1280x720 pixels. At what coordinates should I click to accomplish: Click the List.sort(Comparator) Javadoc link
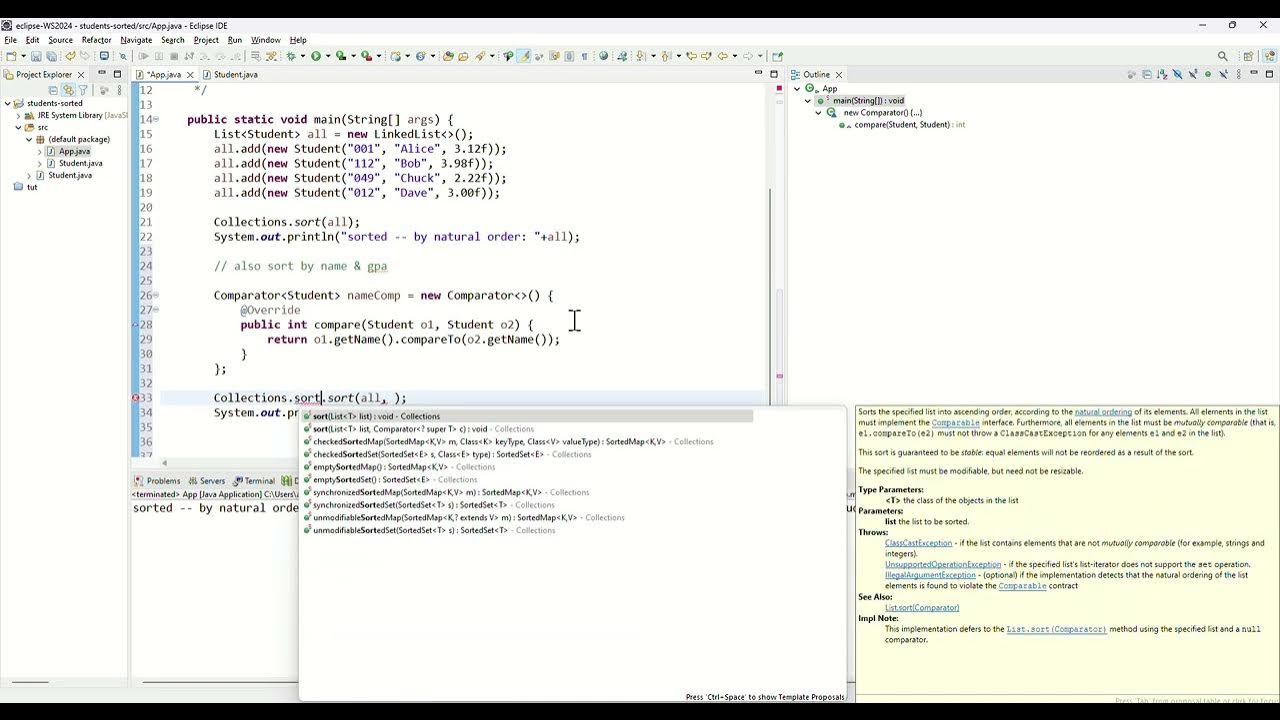pos(922,608)
